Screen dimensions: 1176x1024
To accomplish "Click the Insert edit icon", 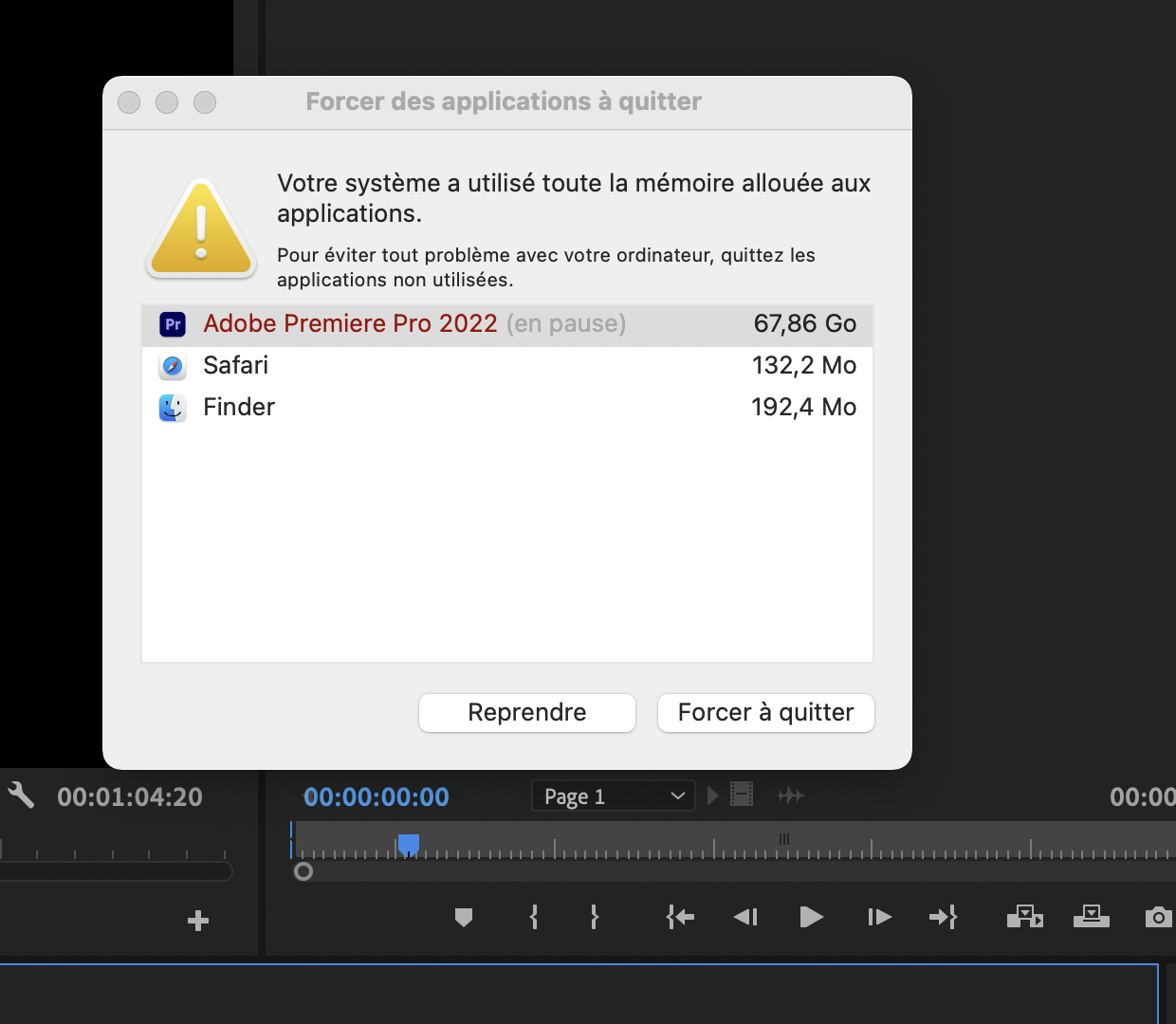I will pos(1025,917).
